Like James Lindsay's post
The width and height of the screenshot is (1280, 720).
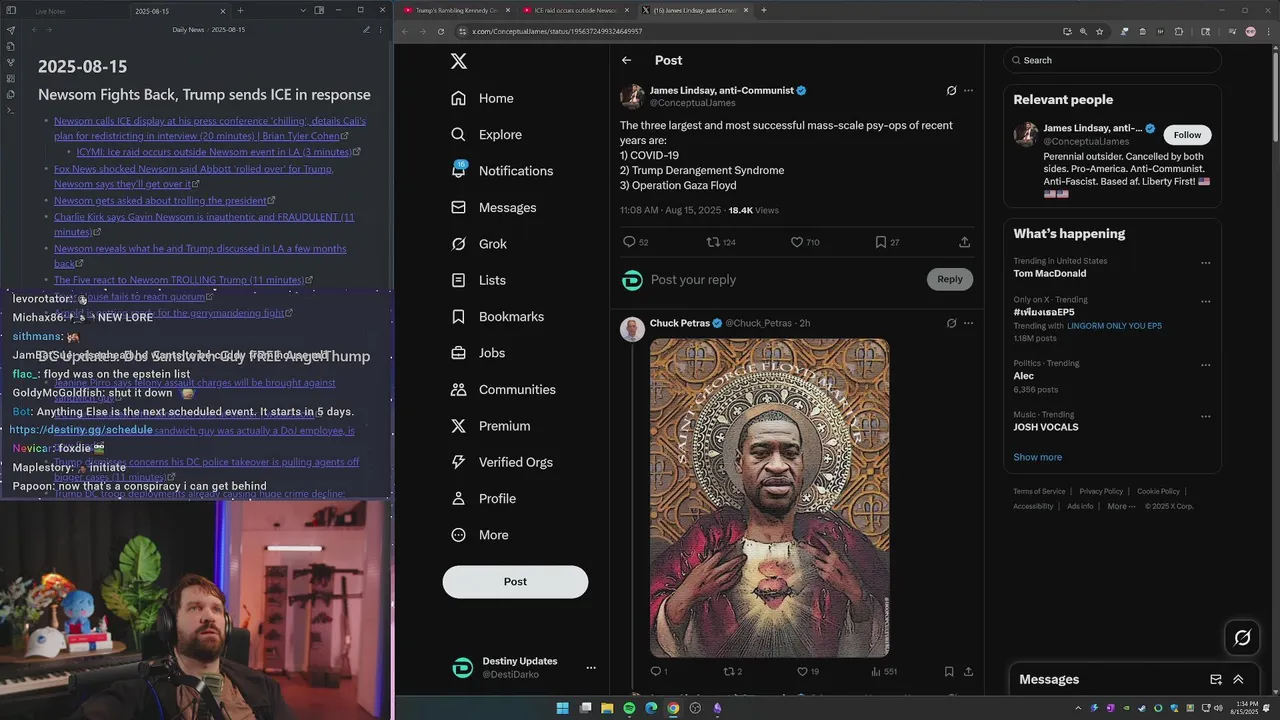click(797, 242)
